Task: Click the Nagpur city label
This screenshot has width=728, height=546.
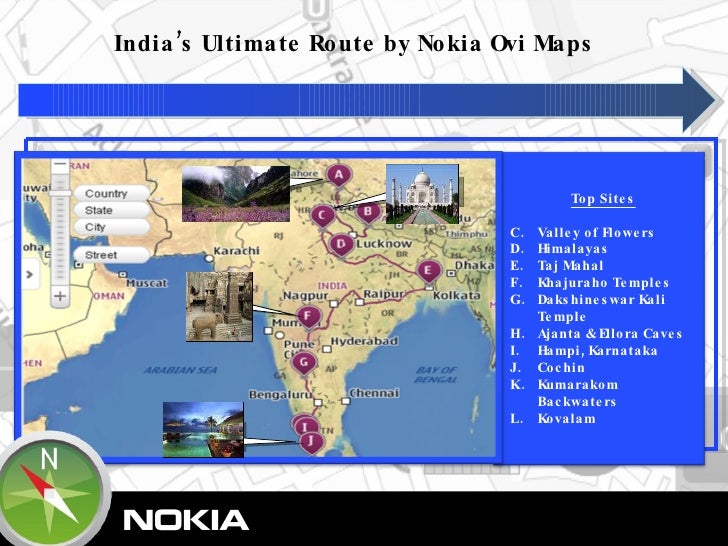Action: [306, 295]
